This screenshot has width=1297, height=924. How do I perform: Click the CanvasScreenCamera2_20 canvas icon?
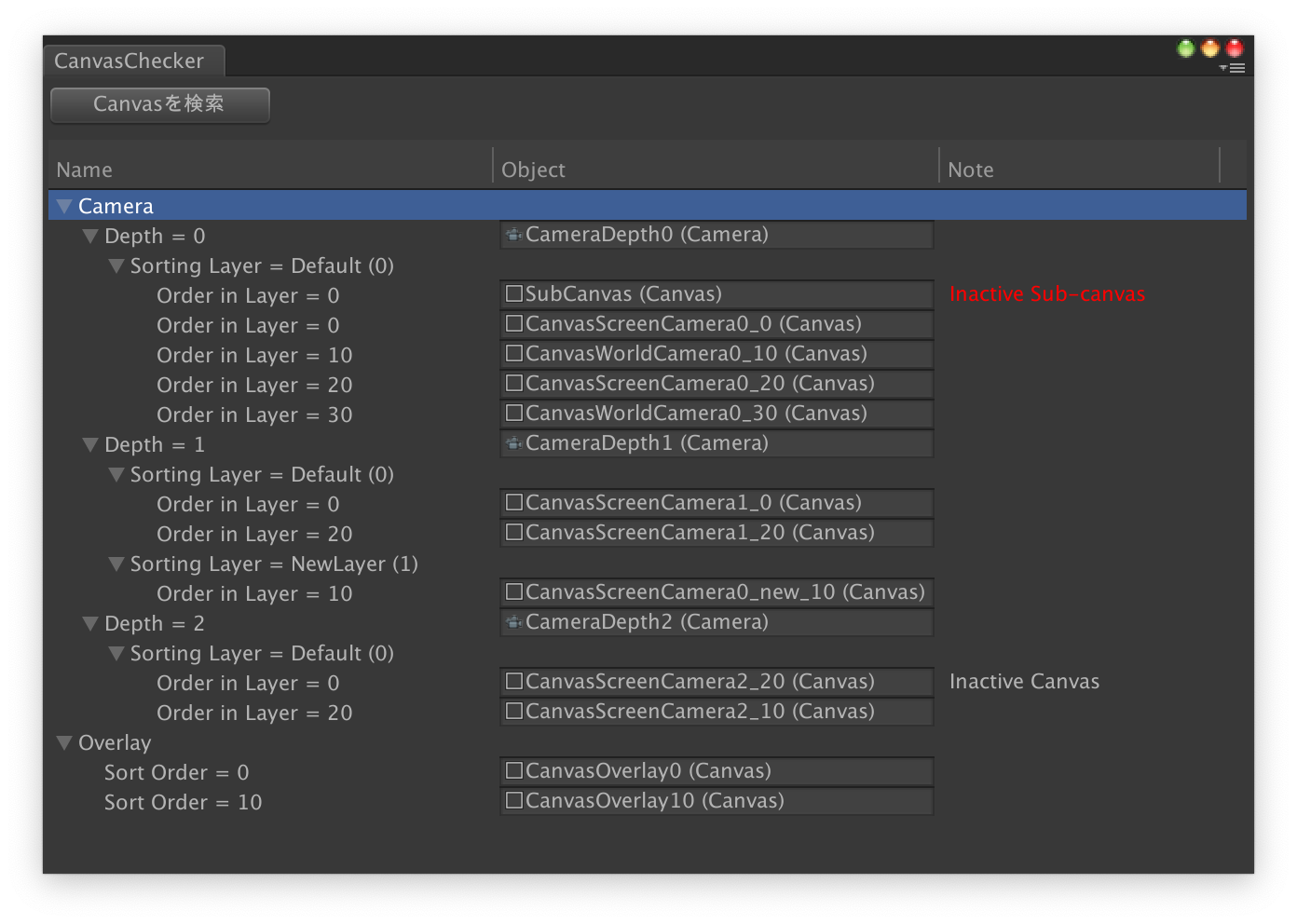click(x=513, y=682)
